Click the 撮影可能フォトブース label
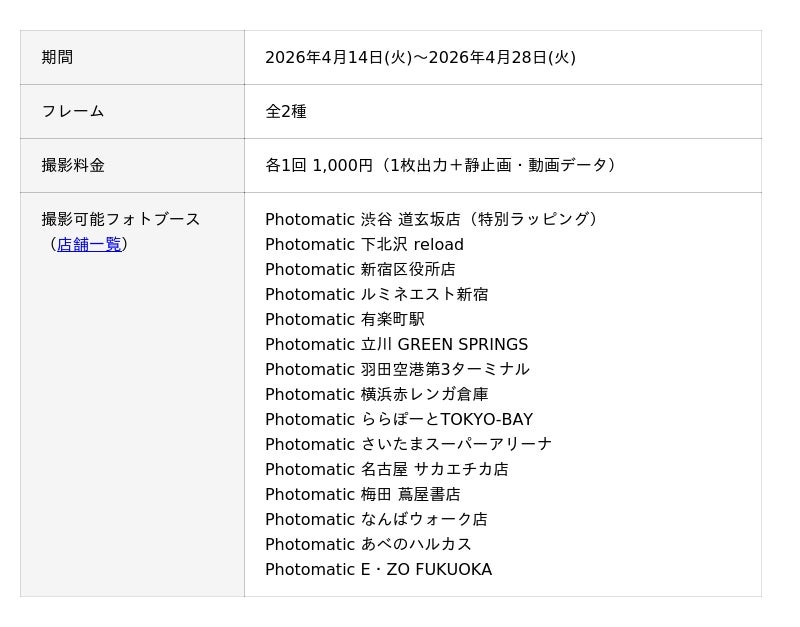 point(121,219)
